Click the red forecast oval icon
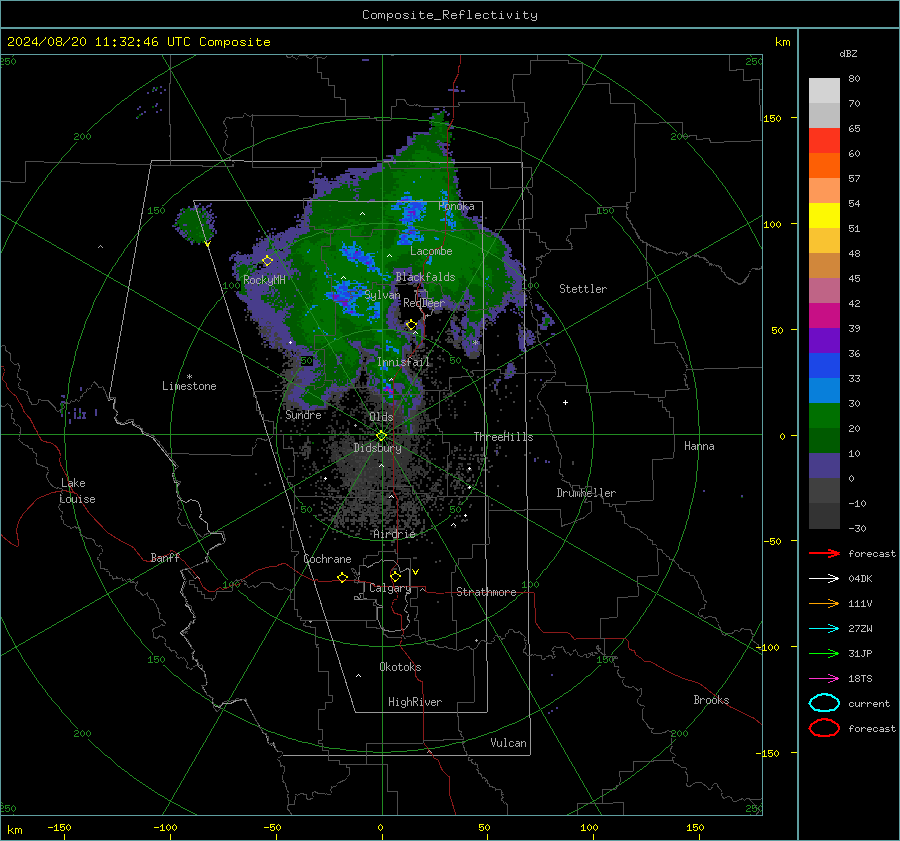This screenshot has width=900, height=841. tap(824, 728)
